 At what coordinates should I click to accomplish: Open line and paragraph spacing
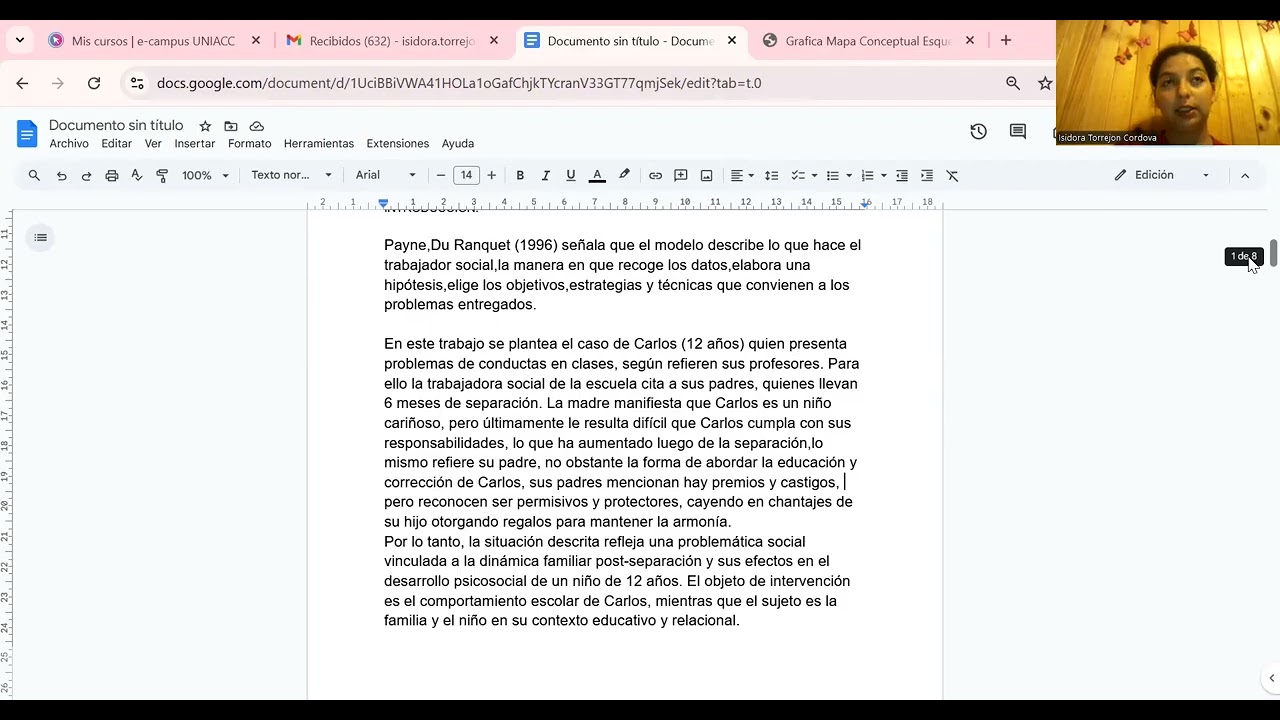[x=771, y=175]
